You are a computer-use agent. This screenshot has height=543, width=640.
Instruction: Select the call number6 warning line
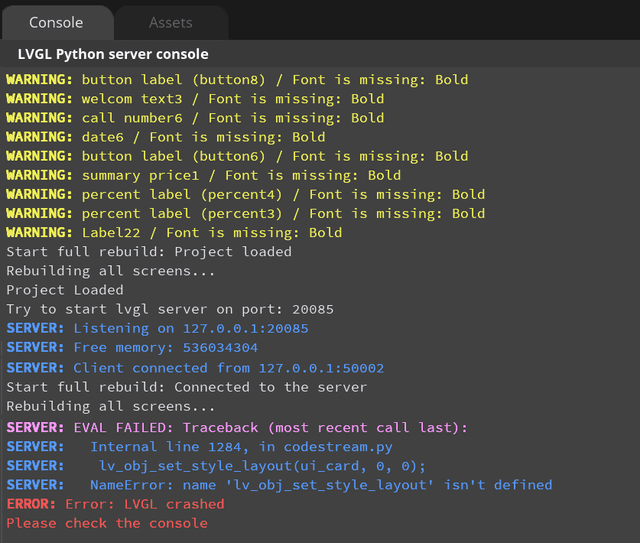(195, 118)
